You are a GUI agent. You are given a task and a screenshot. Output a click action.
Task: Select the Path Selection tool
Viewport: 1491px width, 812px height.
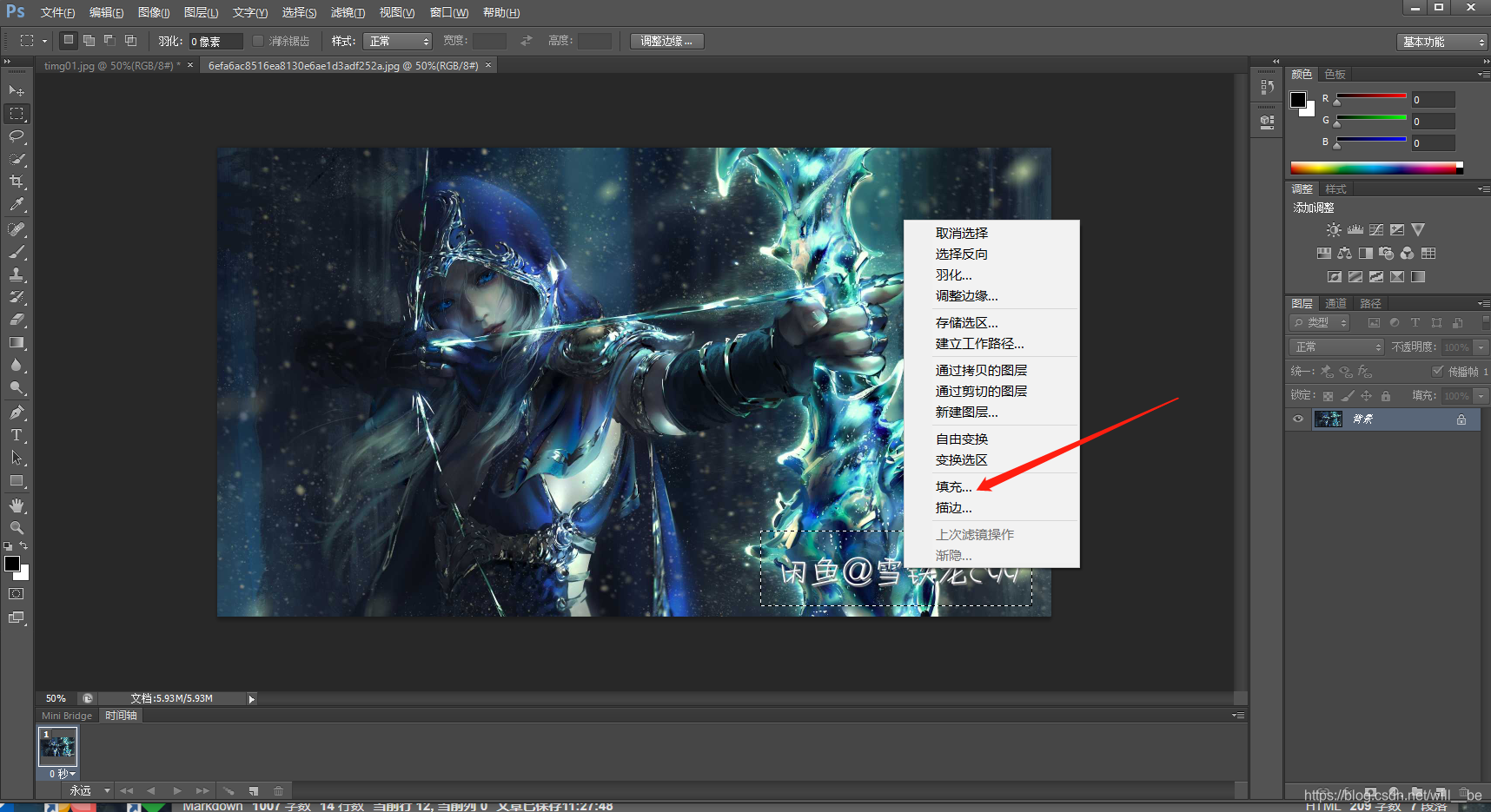[x=17, y=458]
